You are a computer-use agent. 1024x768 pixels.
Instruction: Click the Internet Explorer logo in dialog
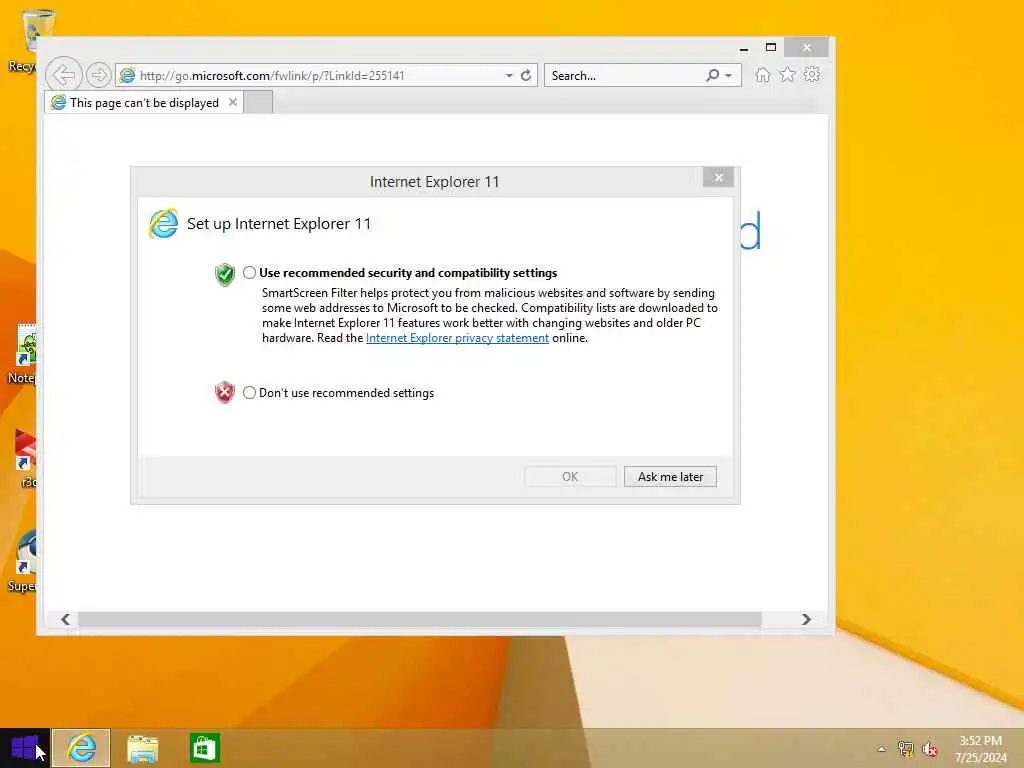pyautogui.click(x=163, y=224)
